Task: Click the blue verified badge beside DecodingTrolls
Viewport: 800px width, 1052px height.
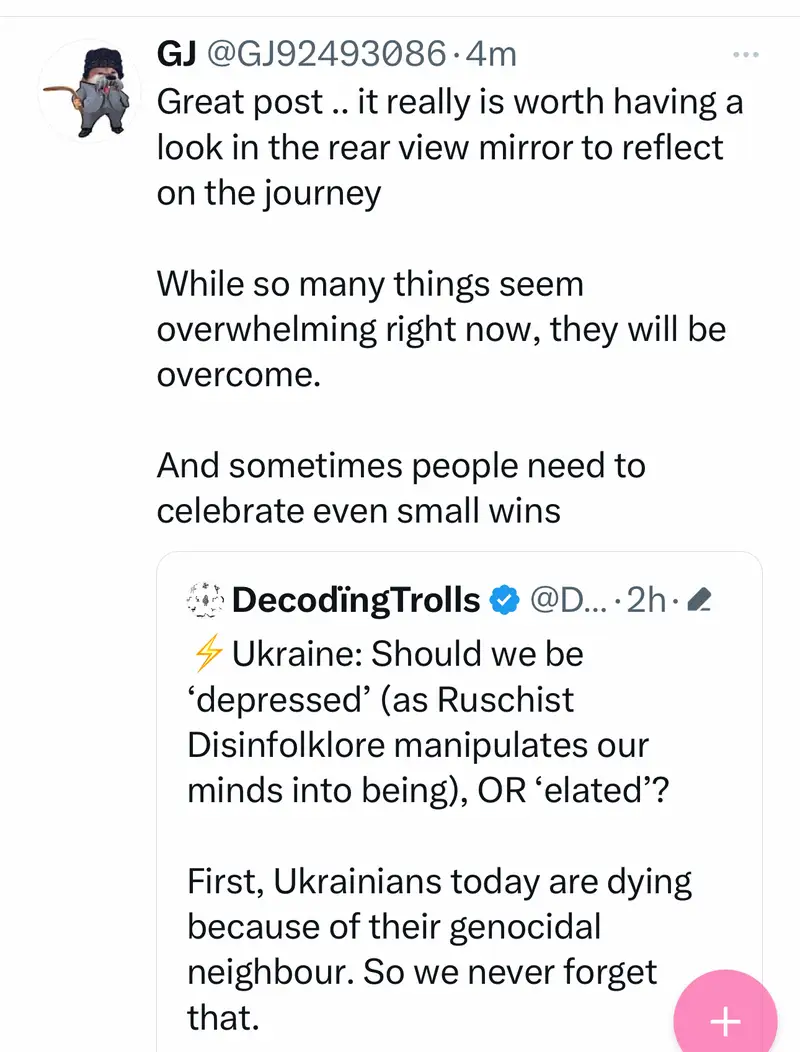Action: click(x=504, y=600)
